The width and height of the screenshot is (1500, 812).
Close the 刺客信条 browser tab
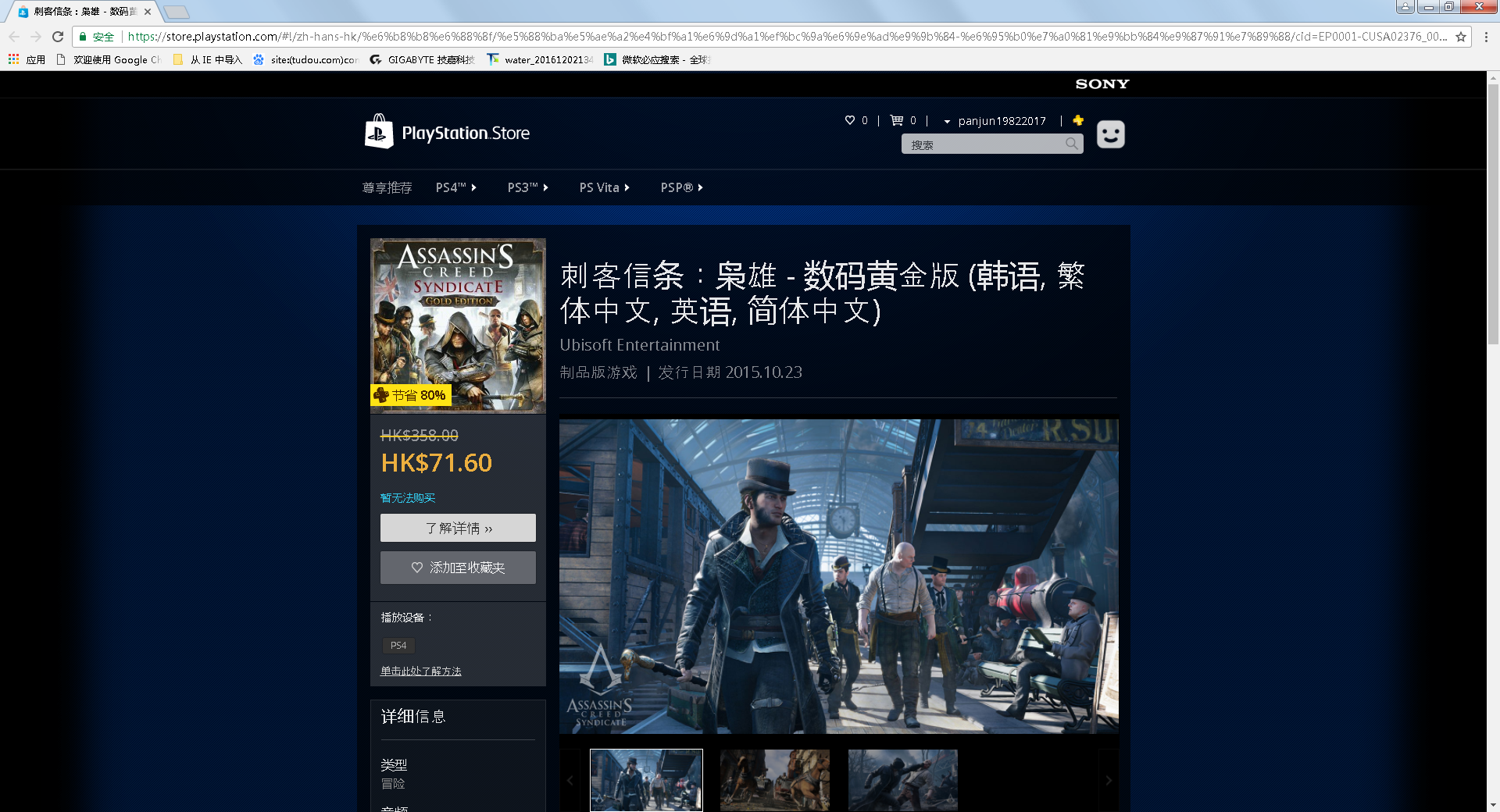148,12
